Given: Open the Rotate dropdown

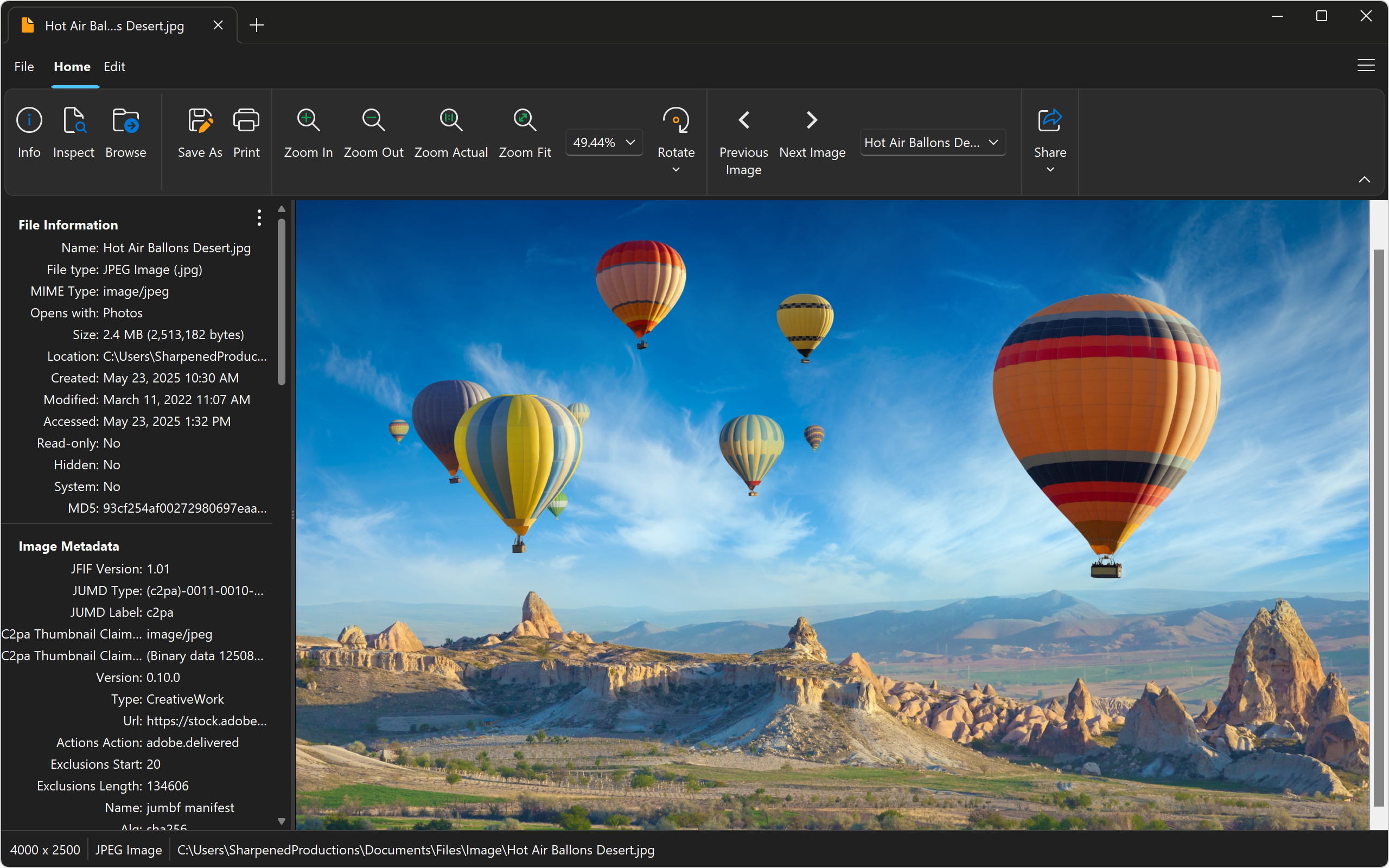Looking at the screenshot, I should click(x=676, y=169).
